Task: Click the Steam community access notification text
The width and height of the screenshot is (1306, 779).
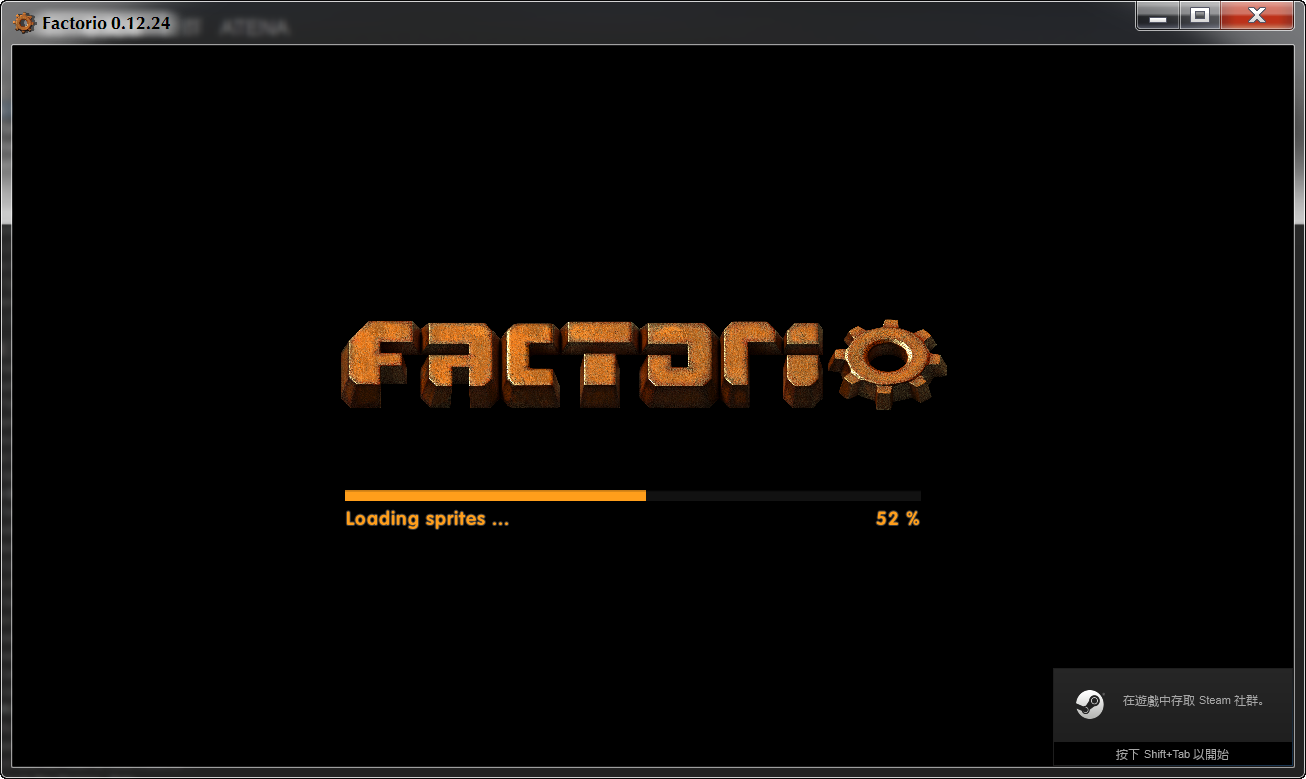Action: pos(1193,701)
